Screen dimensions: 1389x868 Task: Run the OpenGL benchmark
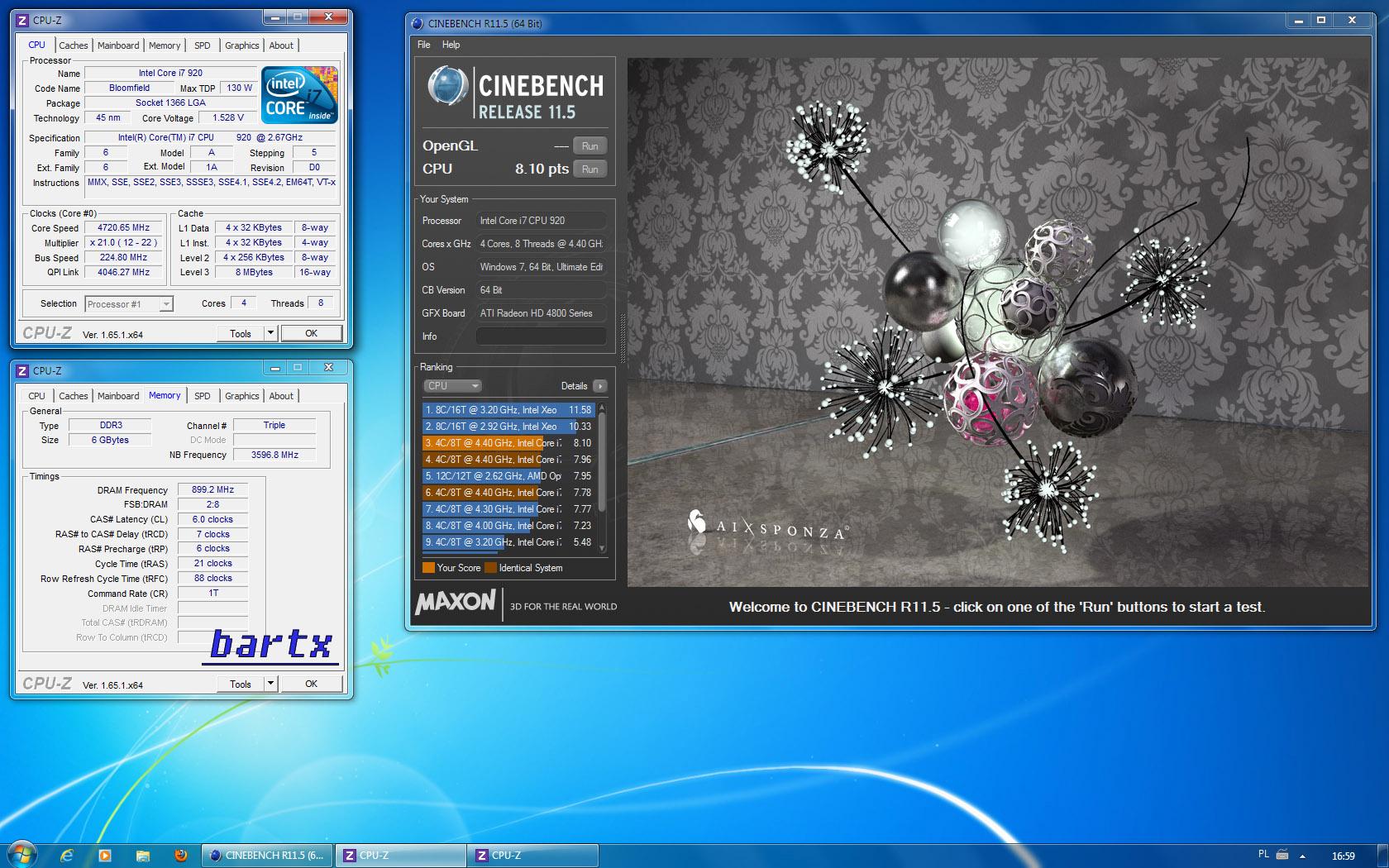coord(590,146)
